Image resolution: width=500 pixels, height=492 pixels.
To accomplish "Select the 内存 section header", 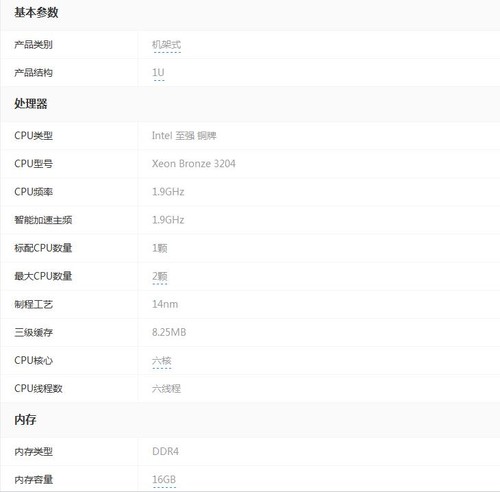I will pos(25,420).
